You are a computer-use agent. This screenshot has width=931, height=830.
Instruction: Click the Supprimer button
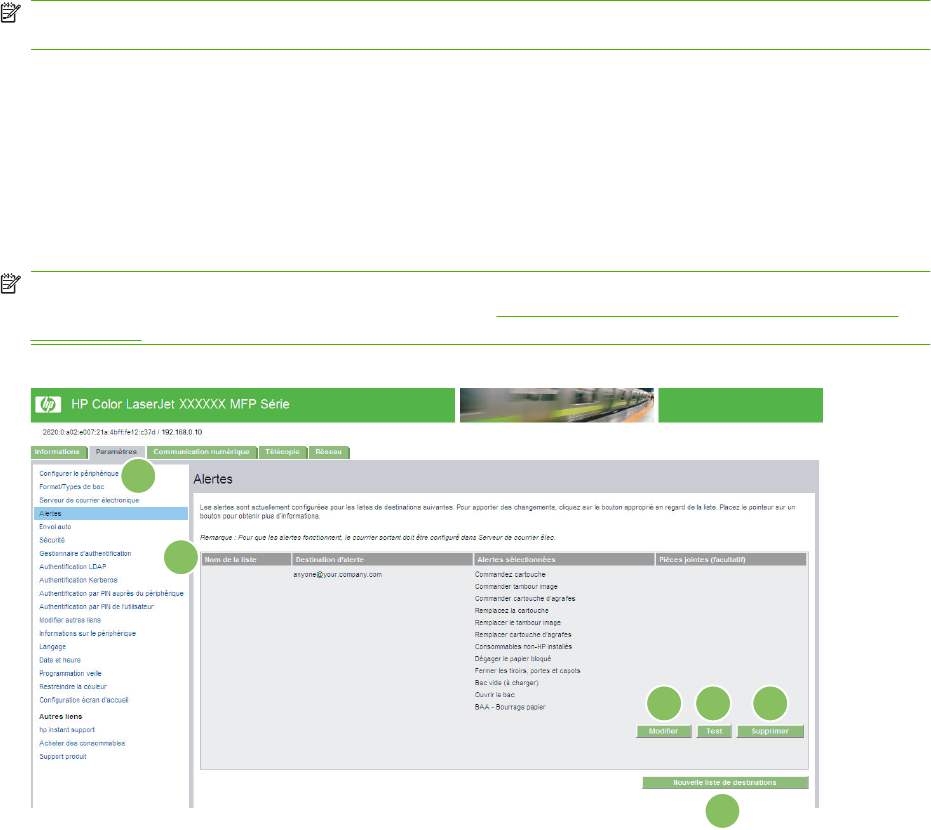tap(770, 732)
